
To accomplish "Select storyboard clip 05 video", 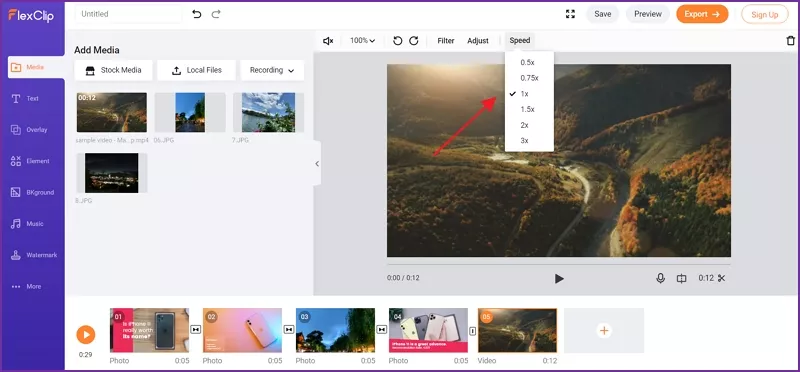I will (x=517, y=330).
